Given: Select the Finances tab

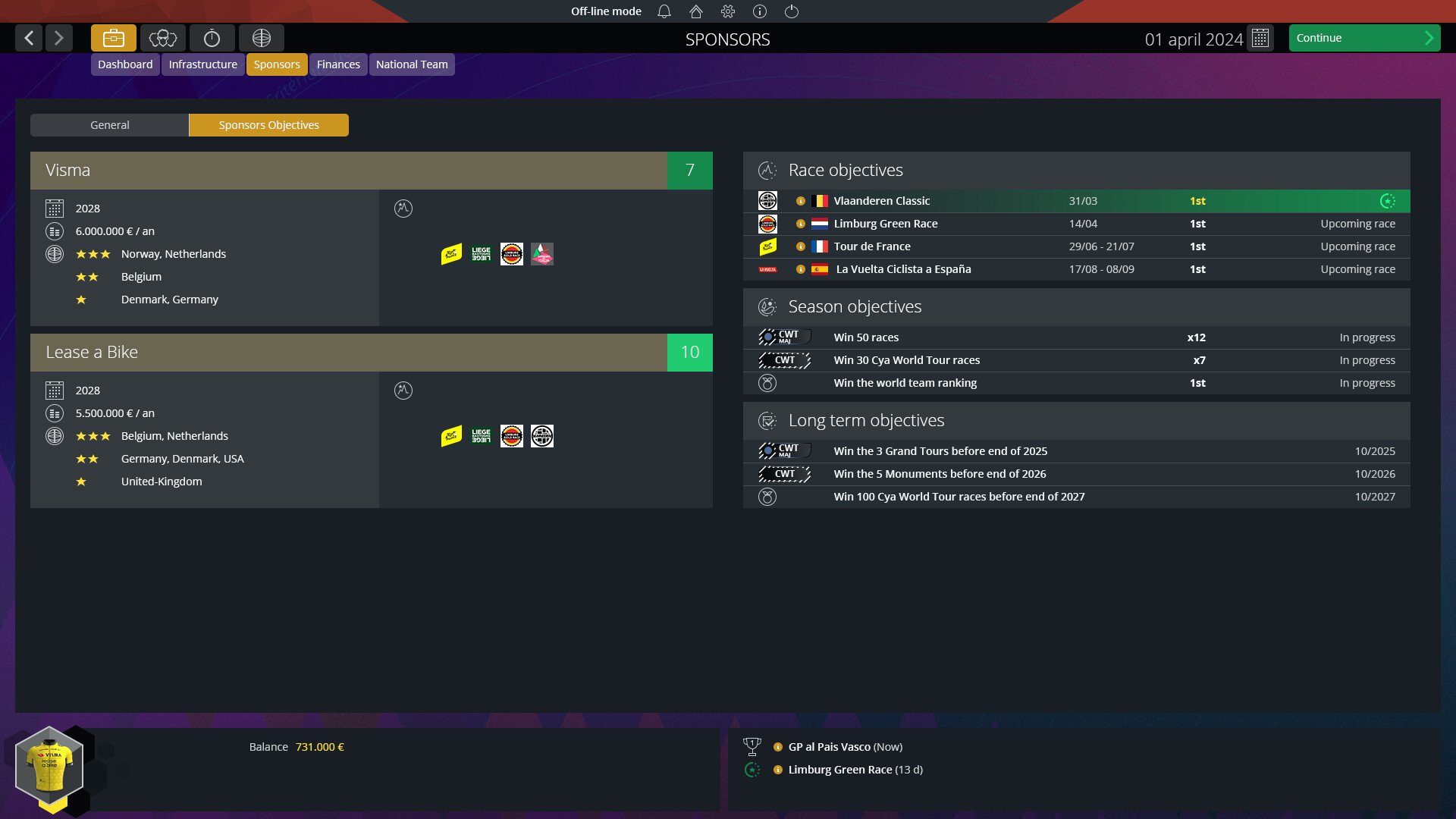Looking at the screenshot, I should pos(339,63).
